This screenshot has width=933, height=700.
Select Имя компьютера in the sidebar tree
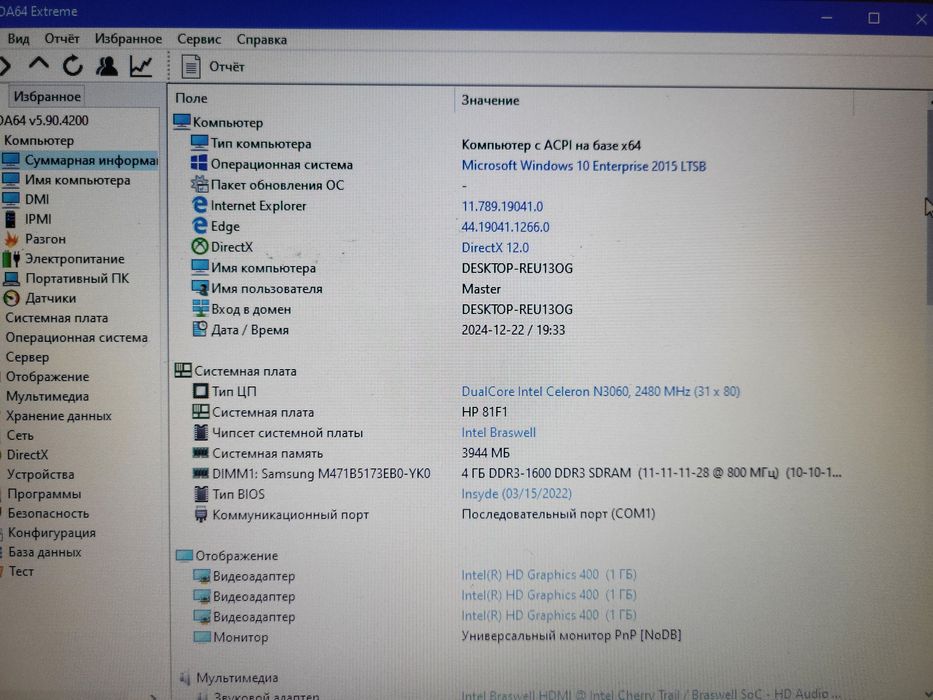click(67, 180)
